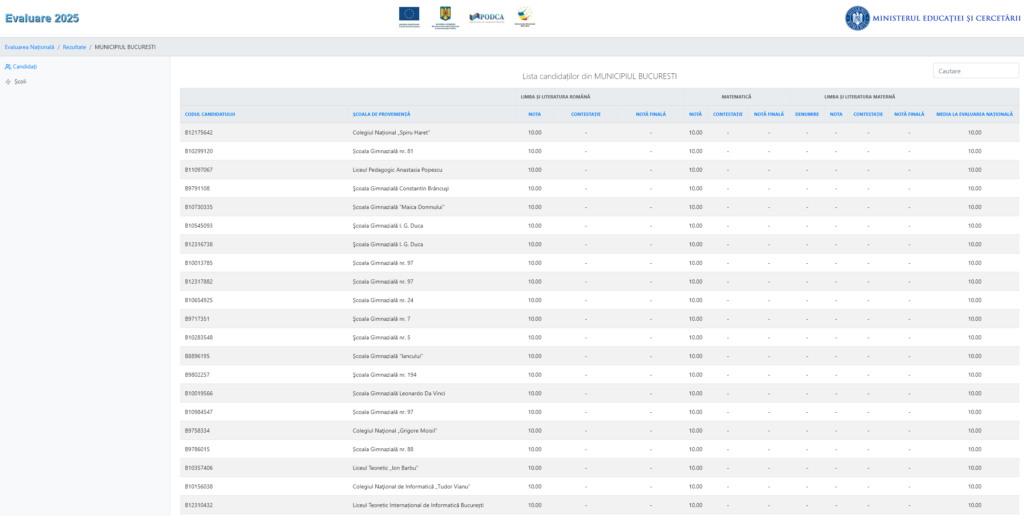This screenshot has height=516, width=1024.
Task: Click Școala Gimnazială nr. 81 cell
Action: pyautogui.click(x=383, y=151)
